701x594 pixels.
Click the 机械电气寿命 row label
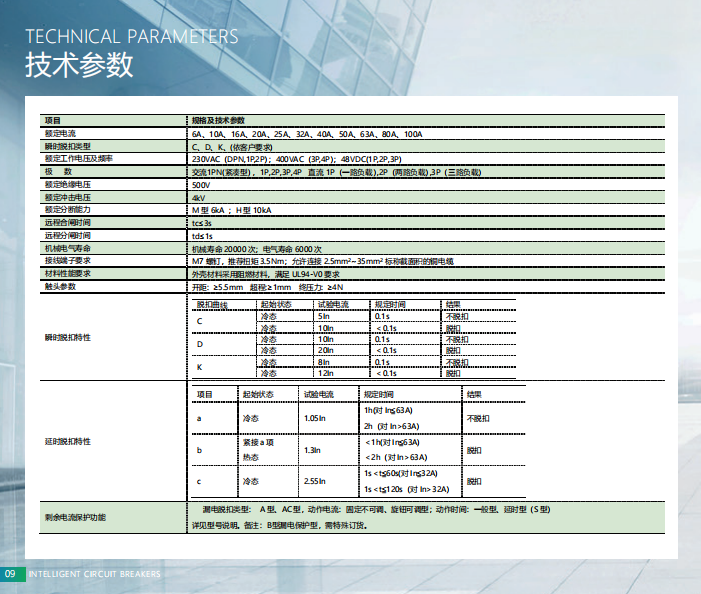click(67, 247)
